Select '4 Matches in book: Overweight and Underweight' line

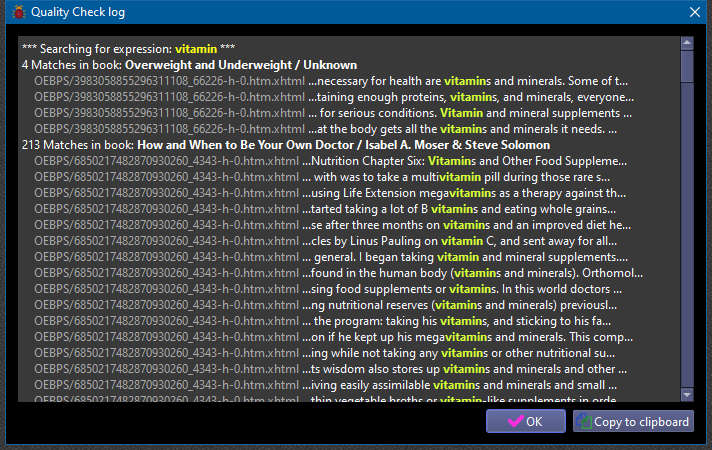coord(189,65)
